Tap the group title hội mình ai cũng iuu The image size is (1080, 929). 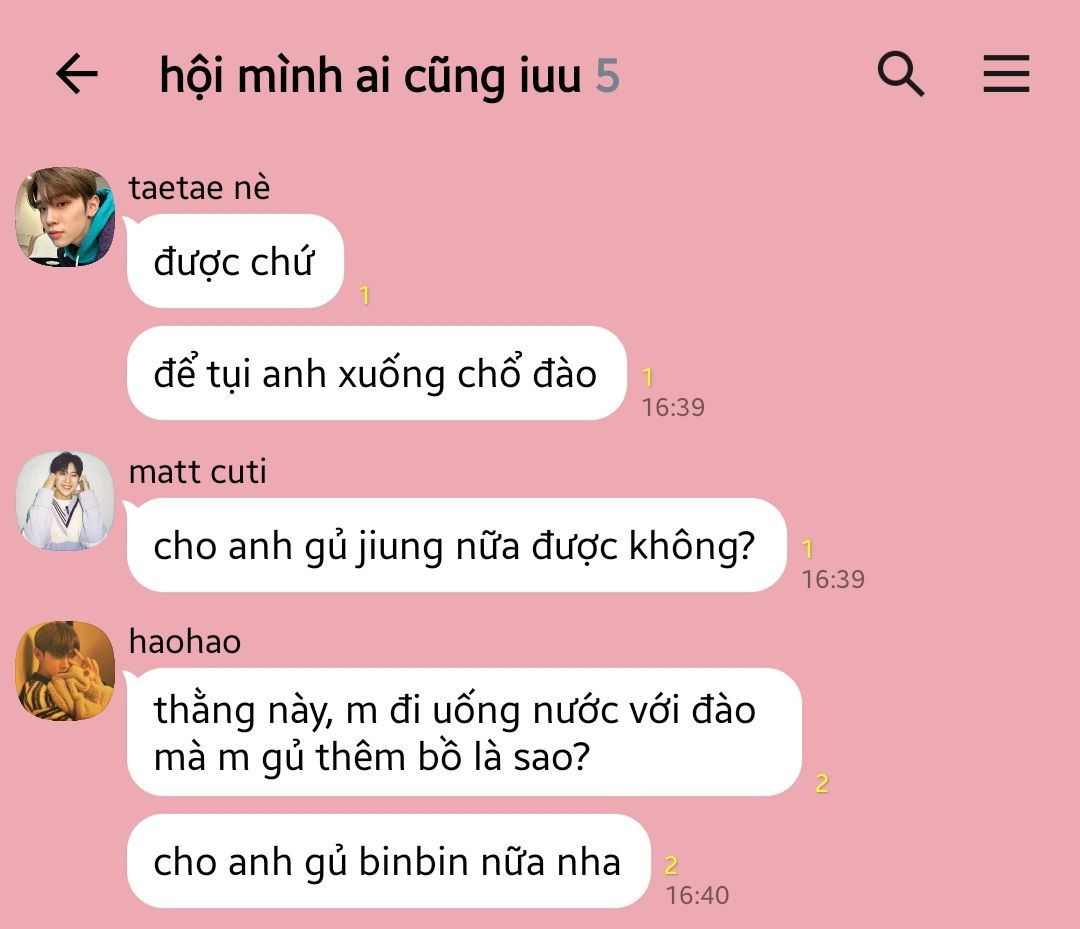[371, 76]
